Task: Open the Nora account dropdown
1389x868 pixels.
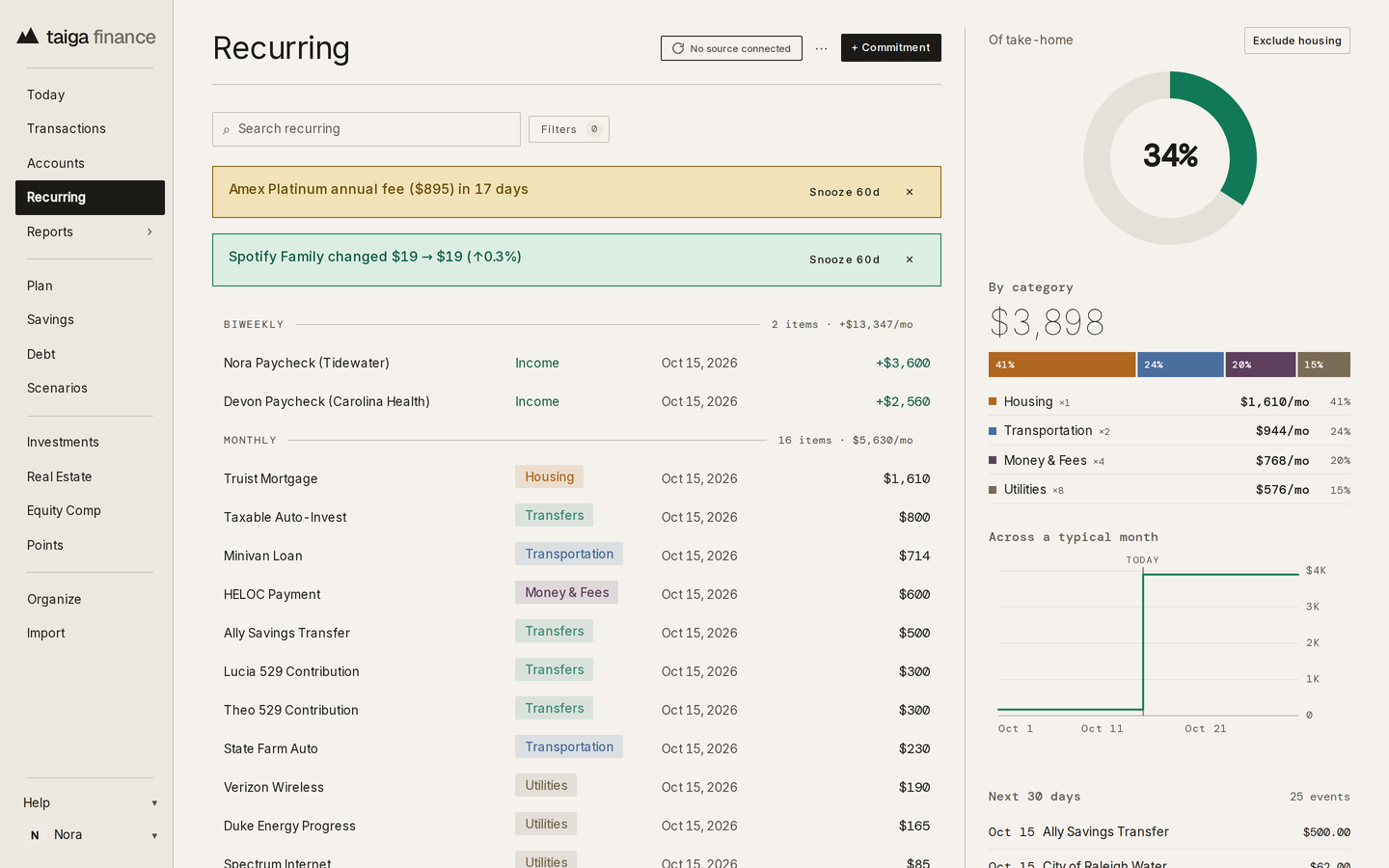Action: pos(154,835)
